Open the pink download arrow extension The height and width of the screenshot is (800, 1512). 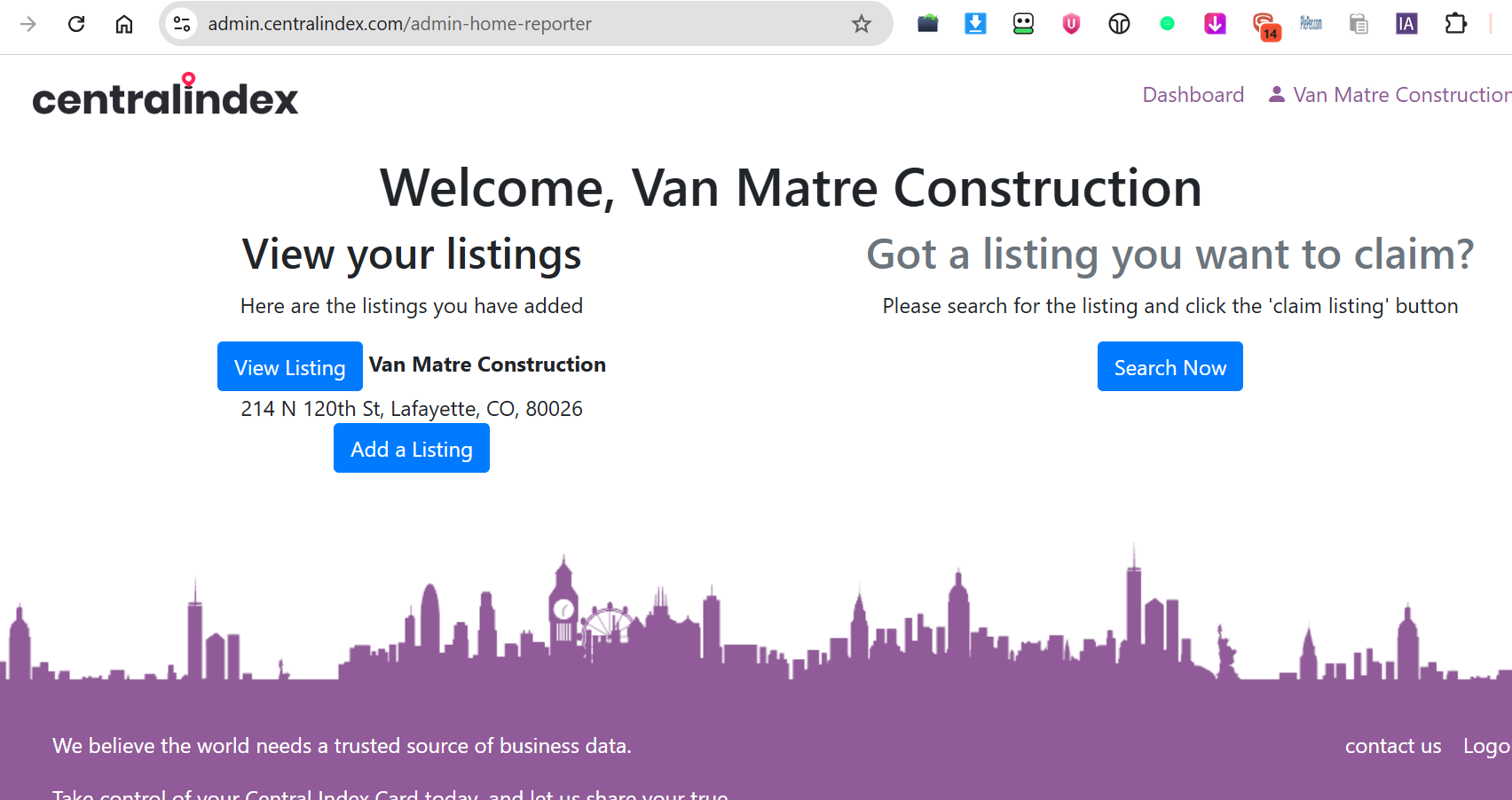coord(1215,24)
